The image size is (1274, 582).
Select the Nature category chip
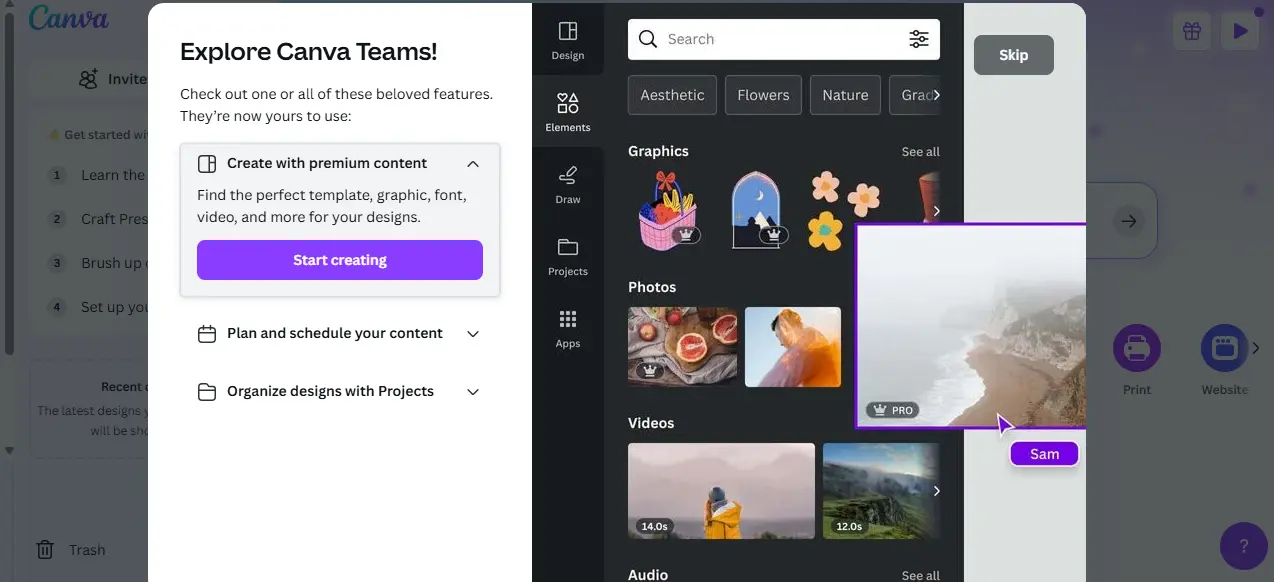pos(845,95)
